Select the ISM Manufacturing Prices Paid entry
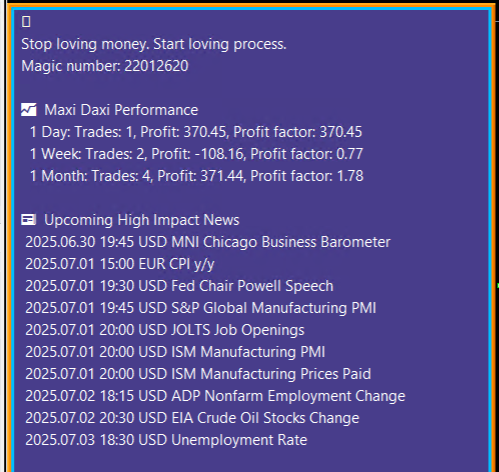The image size is (499, 472). point(198,374)
